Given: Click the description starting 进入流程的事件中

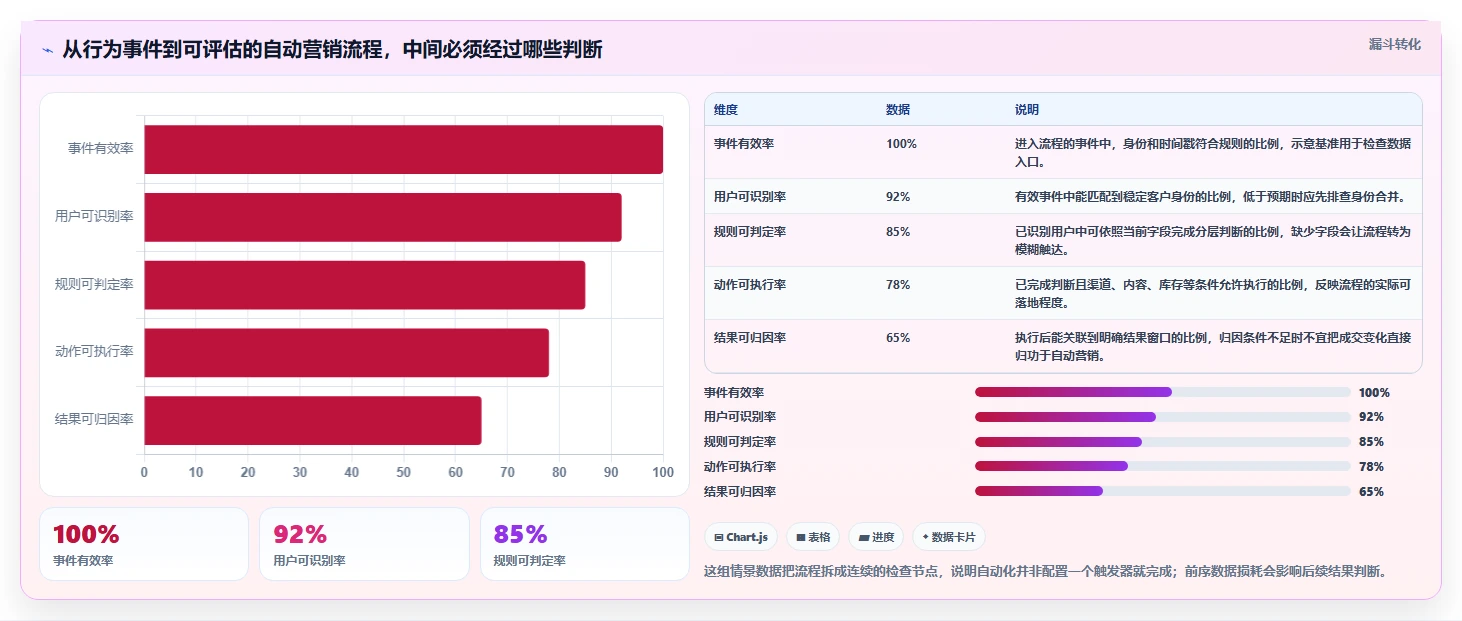Looking at the screenshot, I should [x=1213, y=152].
